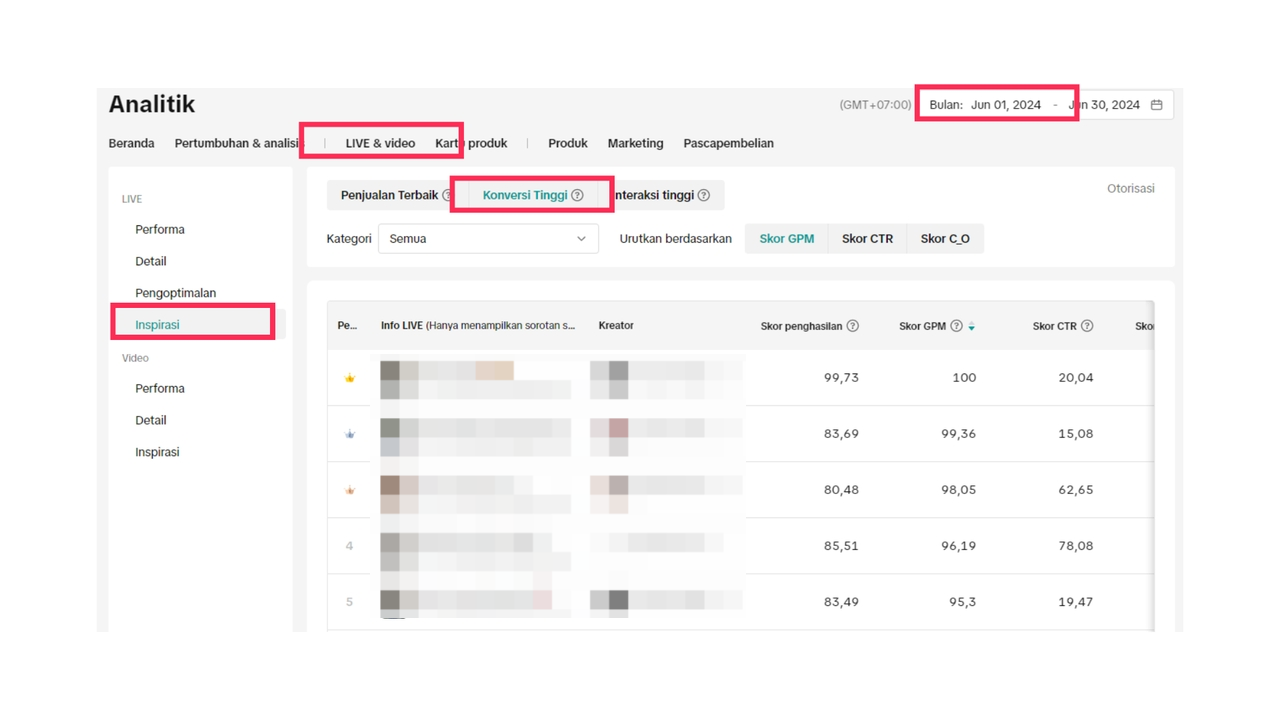The width and height of the screenshot is (1280, 720).
Task: Open the LIVE & video tab
Action: tap(380, 143)
